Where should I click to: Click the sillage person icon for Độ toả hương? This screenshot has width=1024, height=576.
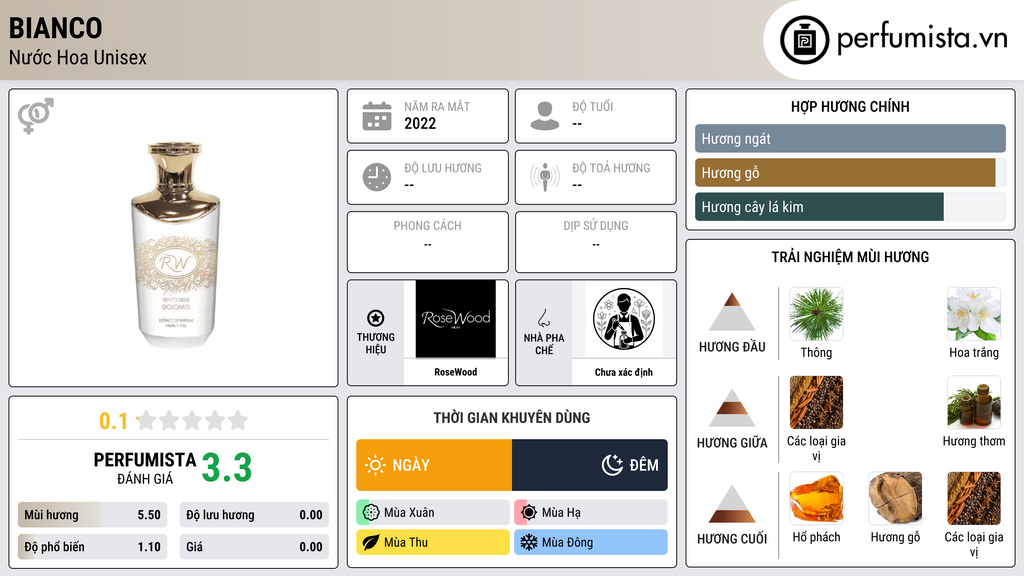(x=545, y=177)
